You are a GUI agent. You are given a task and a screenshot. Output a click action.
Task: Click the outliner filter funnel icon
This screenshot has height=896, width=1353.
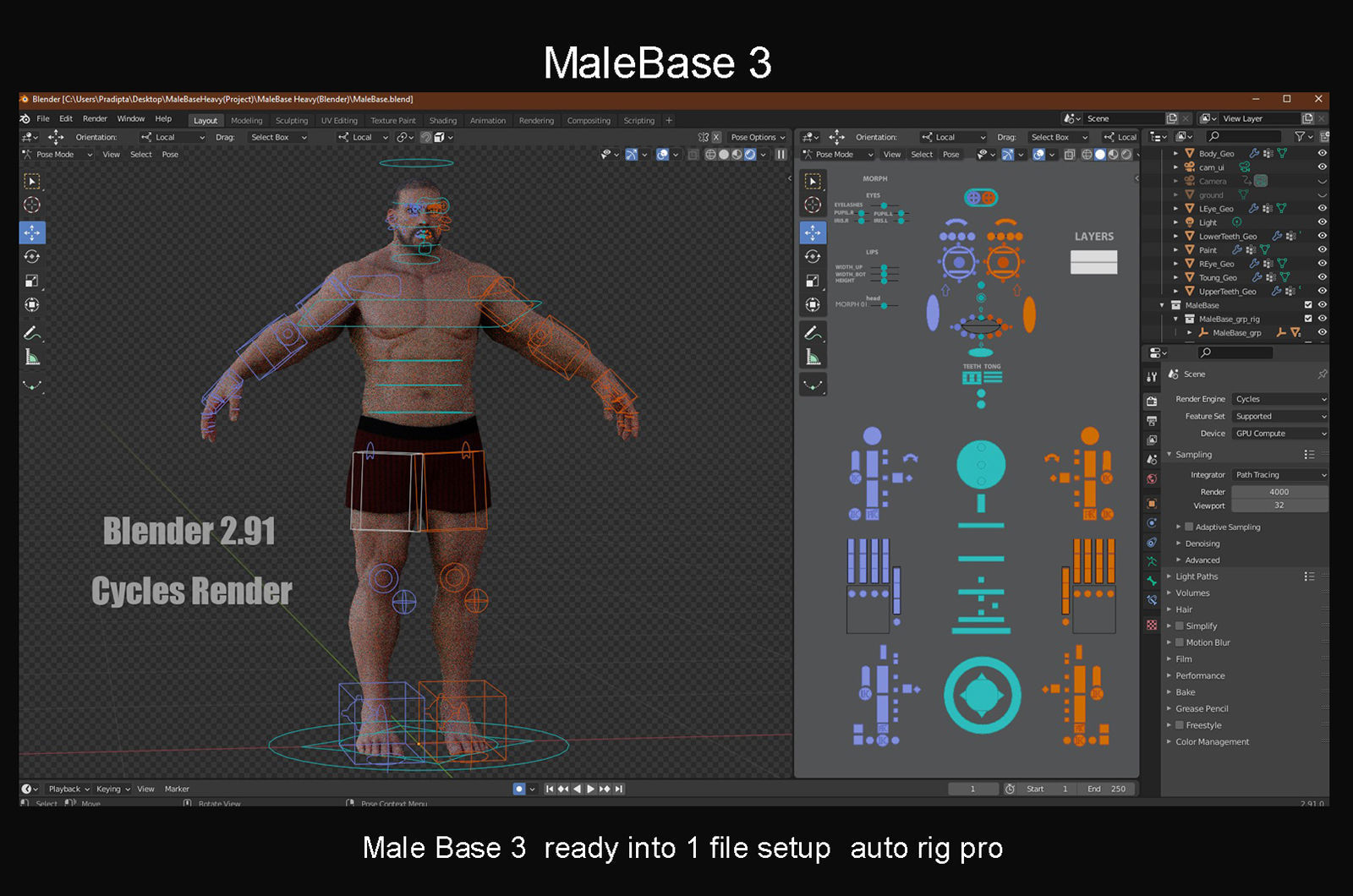pyautogui.click(x=1300, y=136)
